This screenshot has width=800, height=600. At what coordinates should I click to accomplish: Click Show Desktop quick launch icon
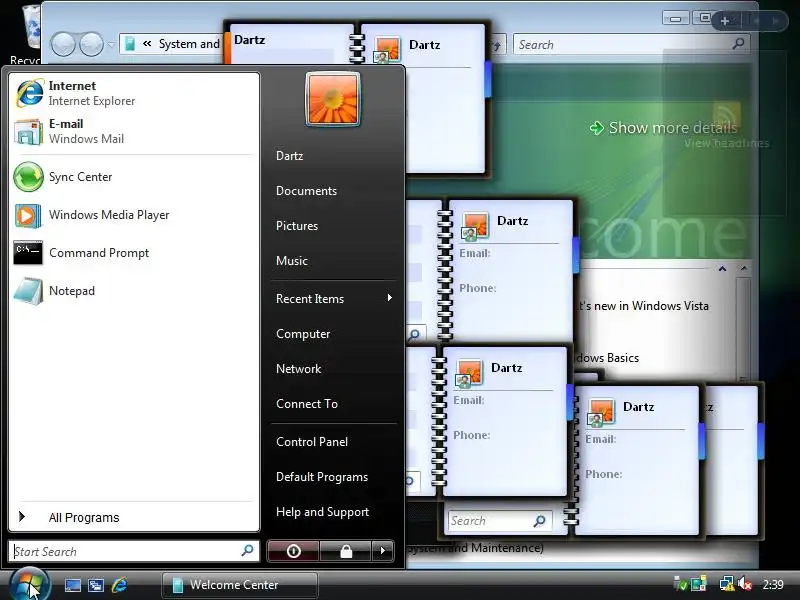click(72, 585)
